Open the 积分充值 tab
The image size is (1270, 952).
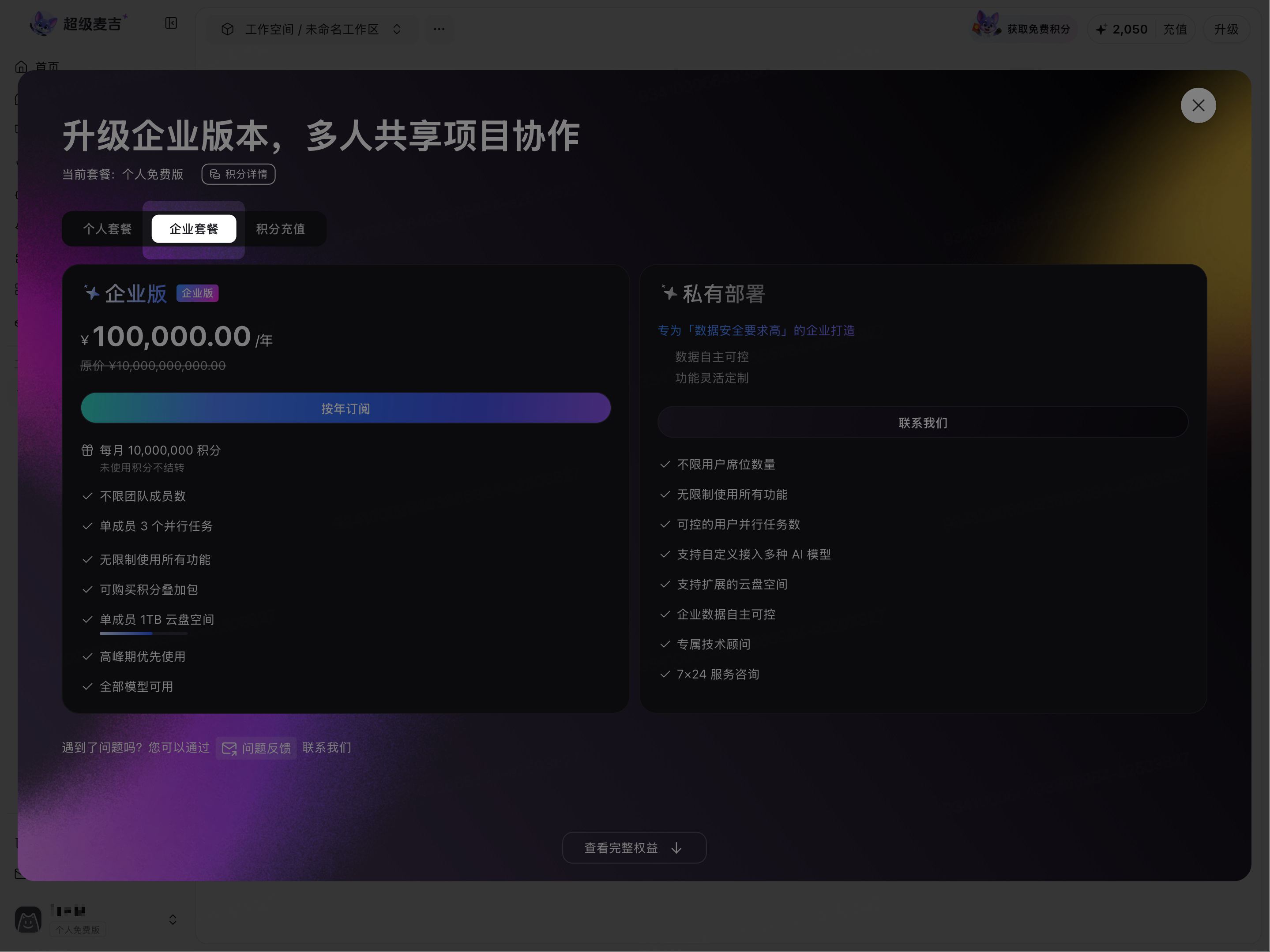280,229
